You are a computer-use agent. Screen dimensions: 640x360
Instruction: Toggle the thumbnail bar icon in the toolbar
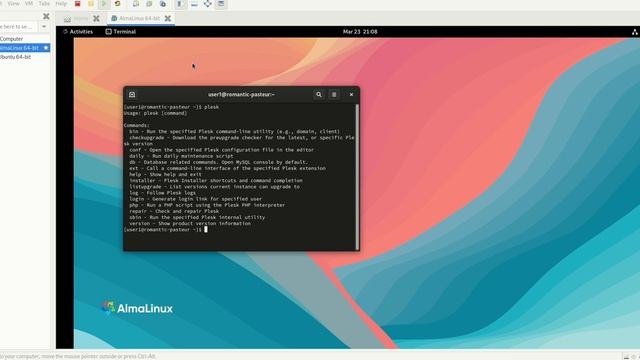pyautogui.click(x=194, y=4)
